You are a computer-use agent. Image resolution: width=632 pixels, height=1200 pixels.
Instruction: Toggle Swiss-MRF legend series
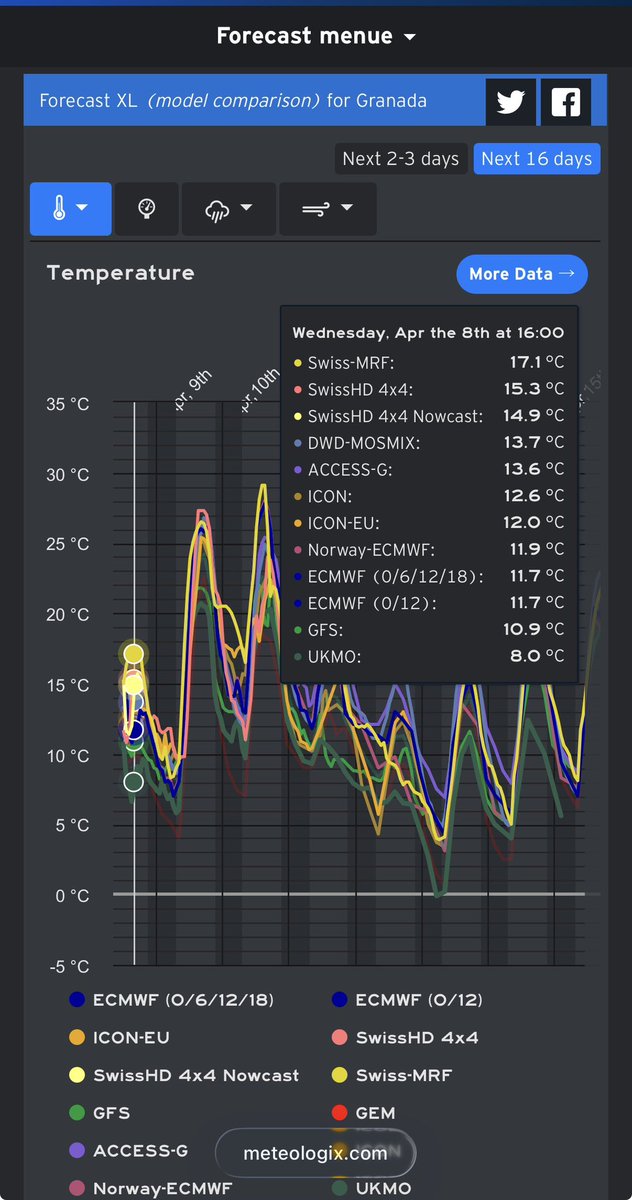(394, 1075)
